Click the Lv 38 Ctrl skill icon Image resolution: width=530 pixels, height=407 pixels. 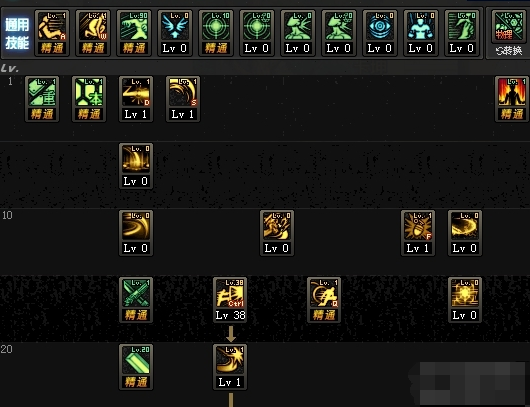[230, 300]
